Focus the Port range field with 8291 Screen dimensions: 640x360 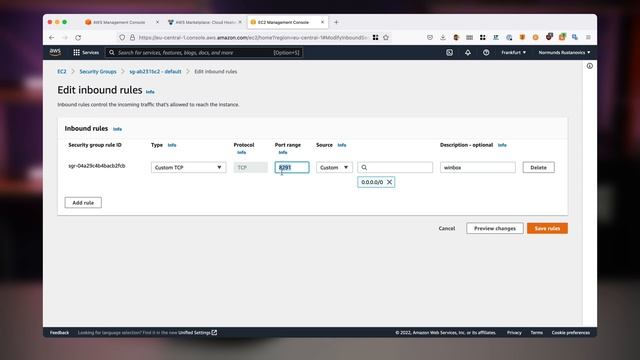click(292, 167)
